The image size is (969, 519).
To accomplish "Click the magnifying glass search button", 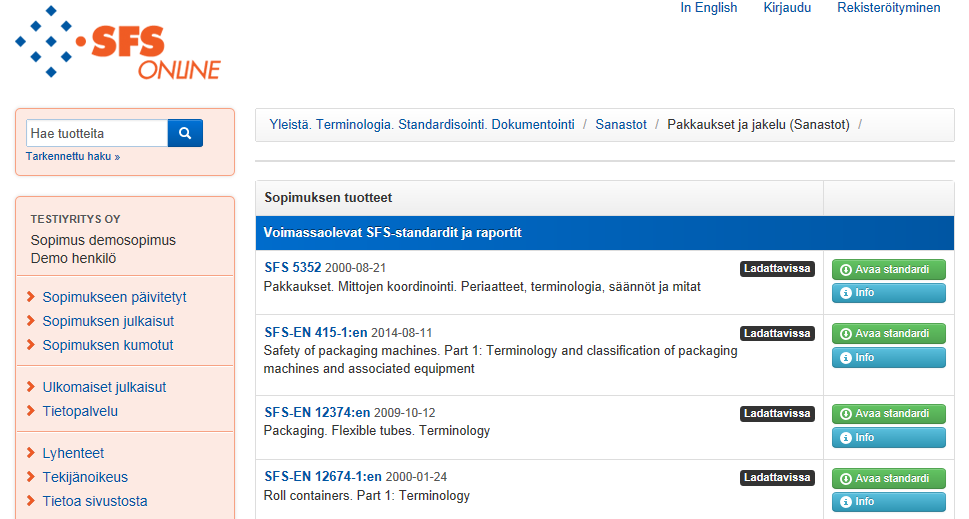I will [x=185, y=133].
